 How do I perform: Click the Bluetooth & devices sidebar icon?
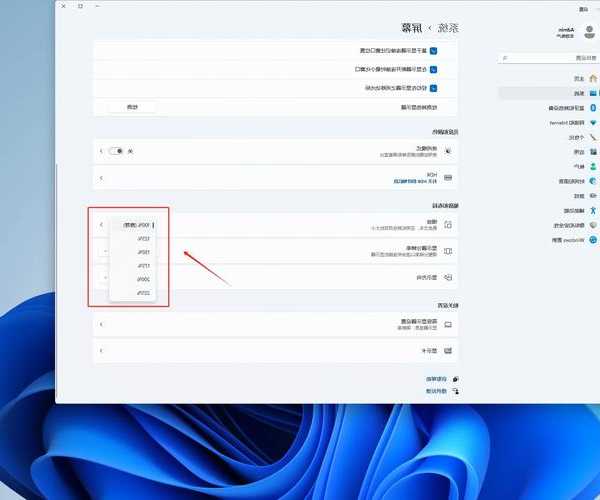click(593, 108)
